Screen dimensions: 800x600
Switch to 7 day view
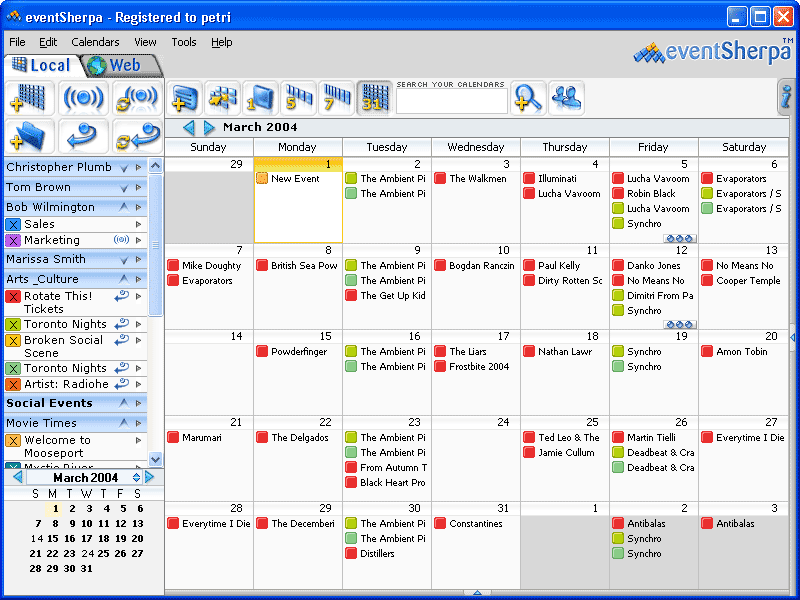(336, 97)
